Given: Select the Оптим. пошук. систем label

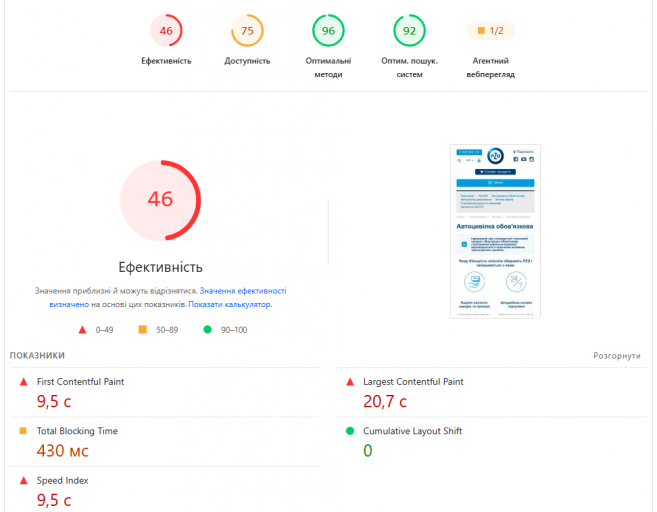Looking at the screenshot, I should point(409,67).
